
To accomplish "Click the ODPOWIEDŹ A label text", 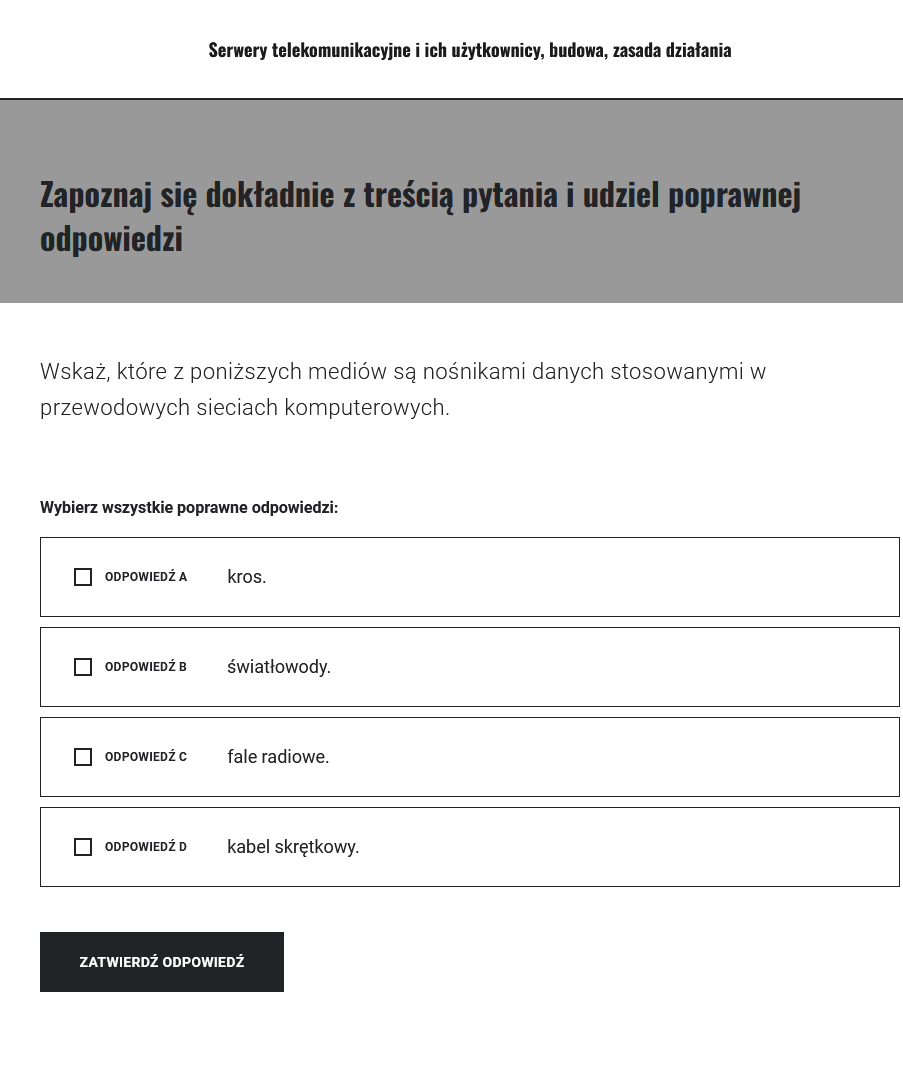I will point(145,577).
